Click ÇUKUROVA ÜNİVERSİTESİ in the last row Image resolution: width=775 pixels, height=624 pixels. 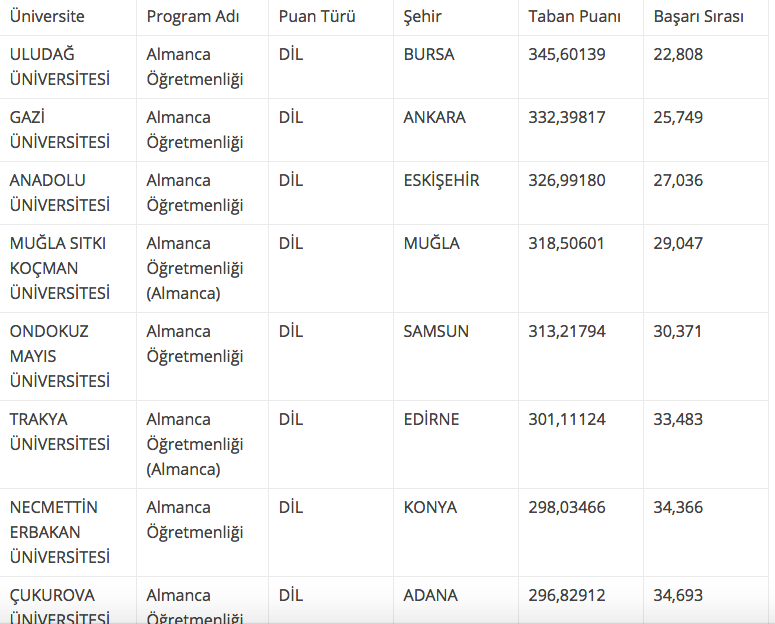pyautogui.click(x=59, y=606)
